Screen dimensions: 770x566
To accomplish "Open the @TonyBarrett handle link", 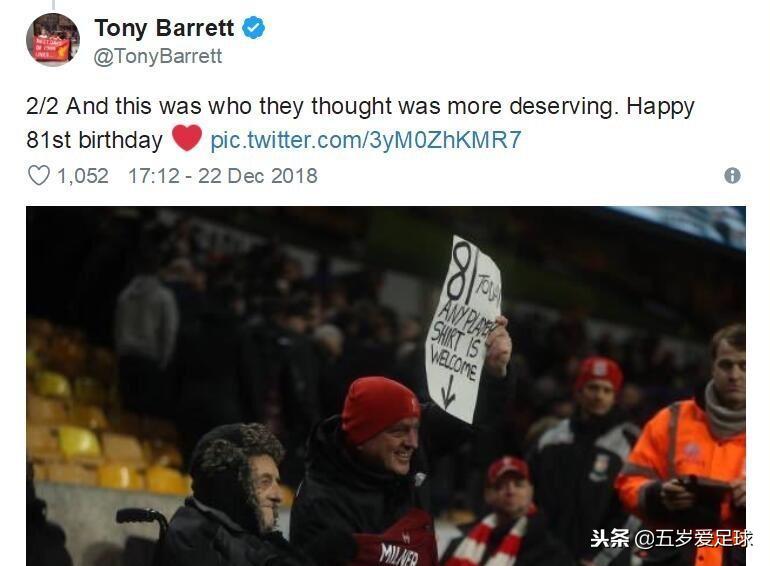I will click(x=158, y=56).
